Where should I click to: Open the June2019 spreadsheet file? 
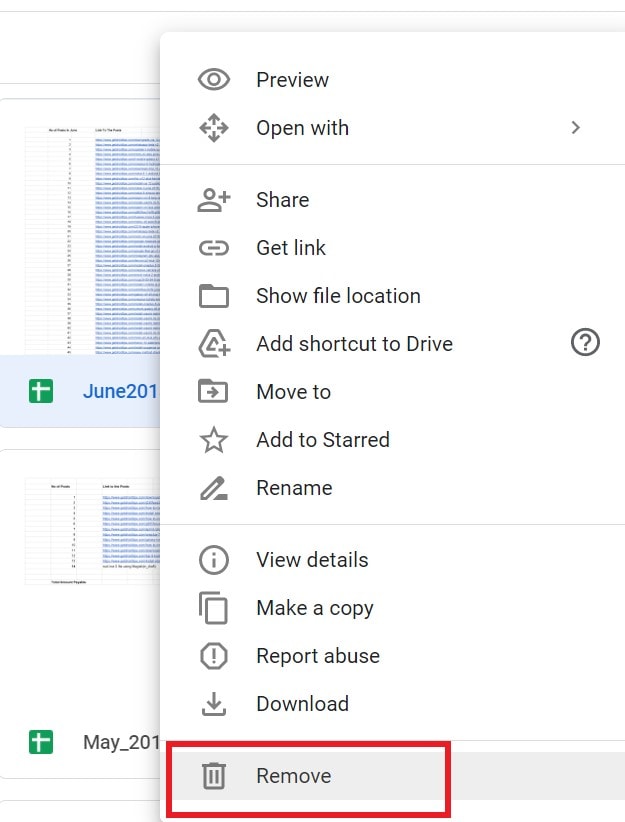[x=120, y=391]
